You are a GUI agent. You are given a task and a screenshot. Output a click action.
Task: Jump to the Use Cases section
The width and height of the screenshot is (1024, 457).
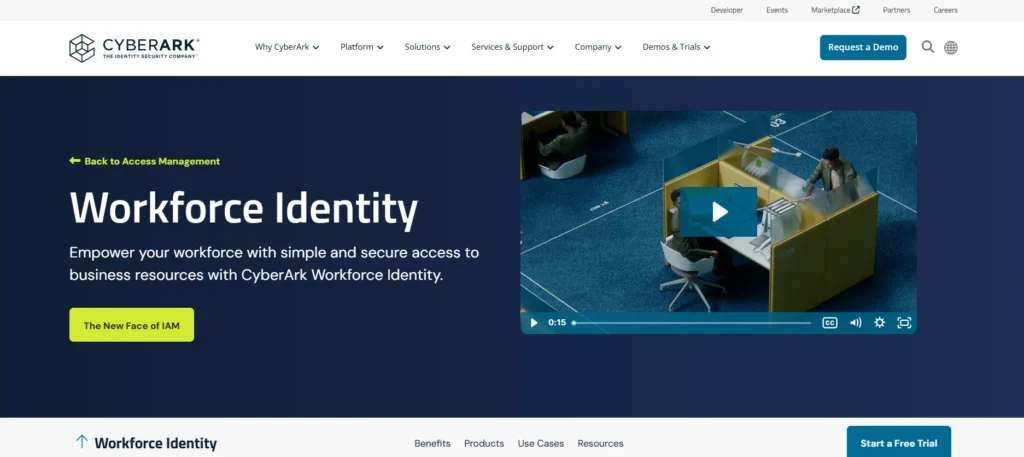click(x=541, y=443)
